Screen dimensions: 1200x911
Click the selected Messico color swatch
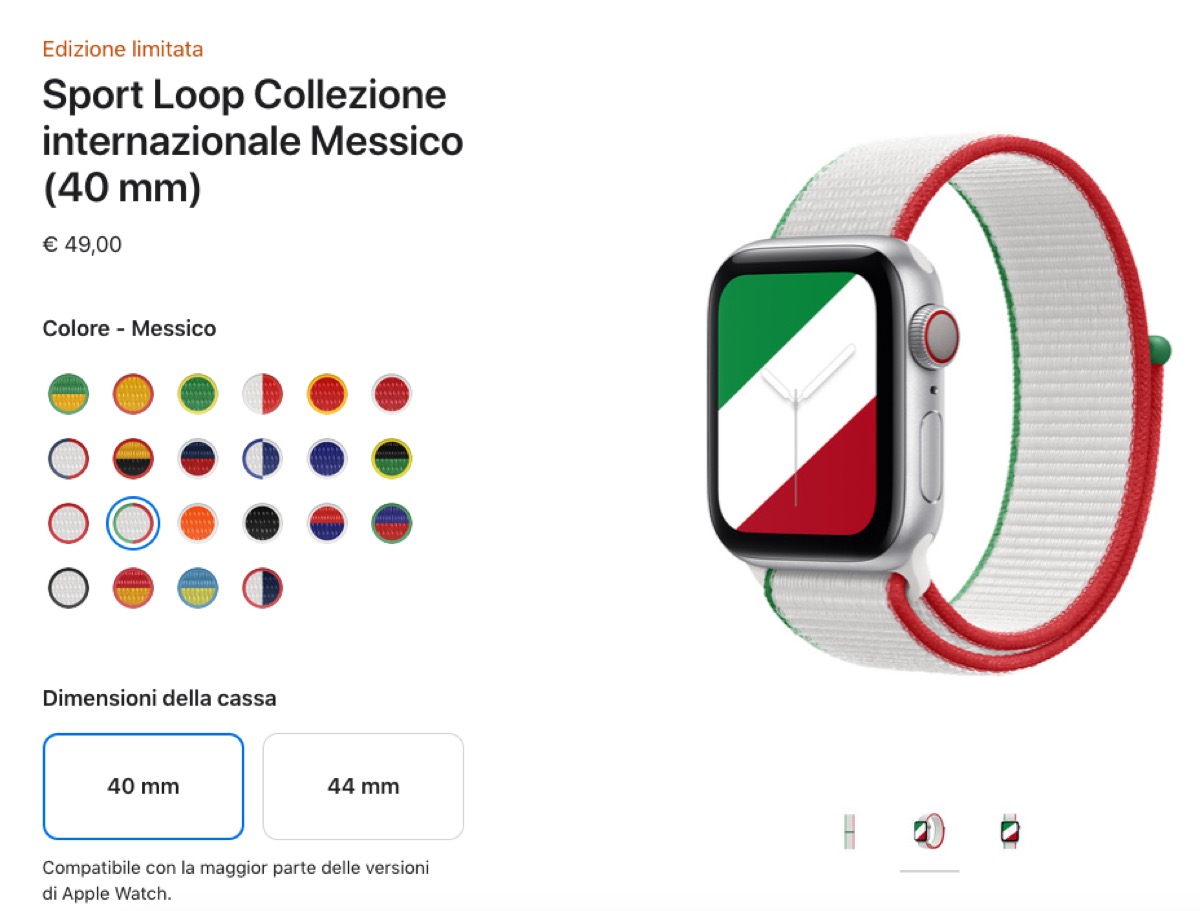(x=133, y=522)
